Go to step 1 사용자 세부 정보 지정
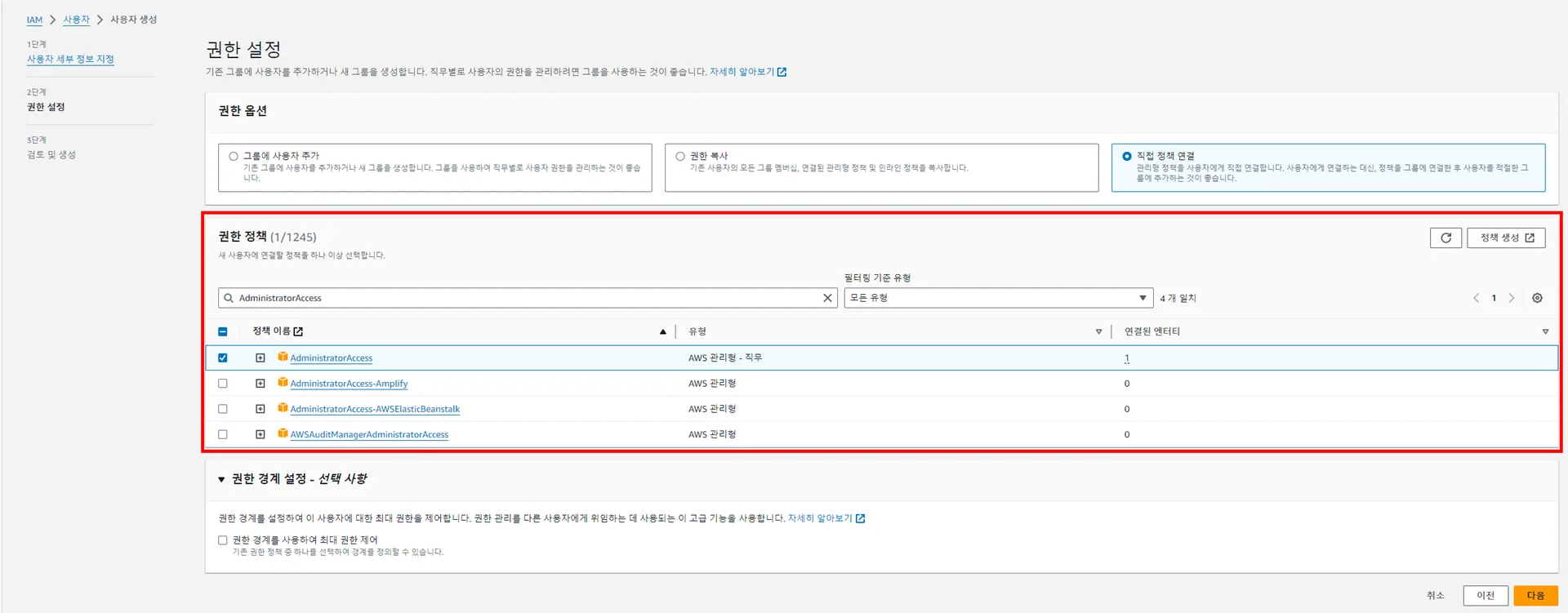Screen dimensions: 1568x613 [70, 59]
